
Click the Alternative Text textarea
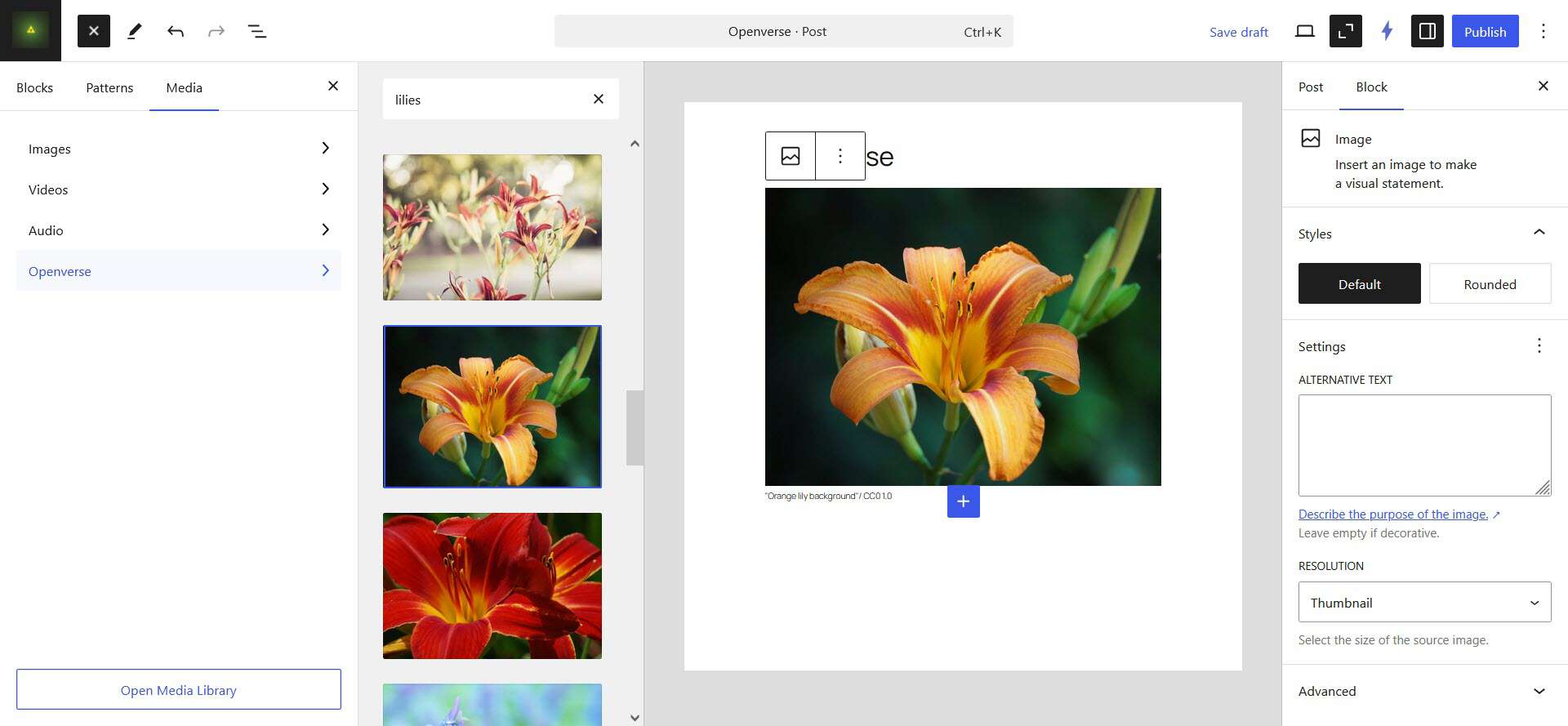pos(1424,445)
